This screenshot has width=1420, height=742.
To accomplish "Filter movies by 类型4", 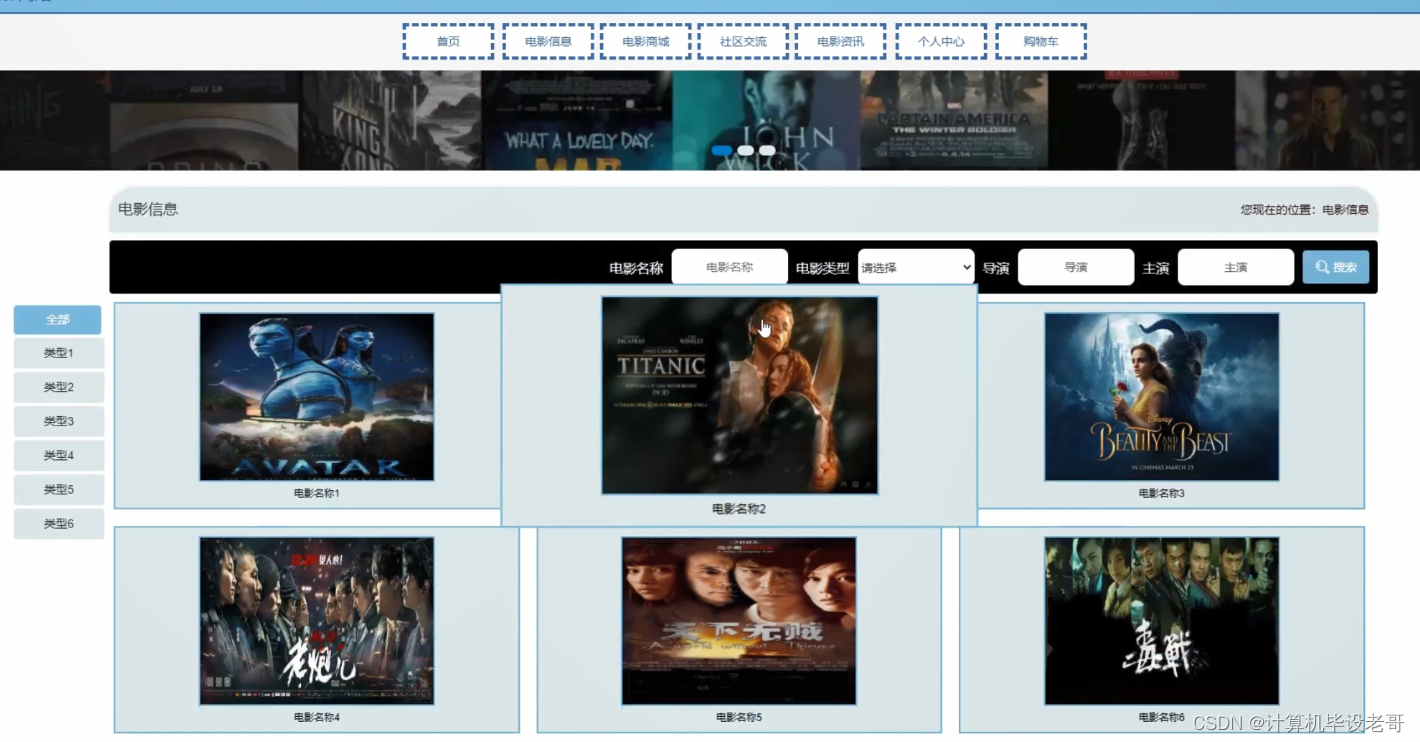I will coord(59,455).
